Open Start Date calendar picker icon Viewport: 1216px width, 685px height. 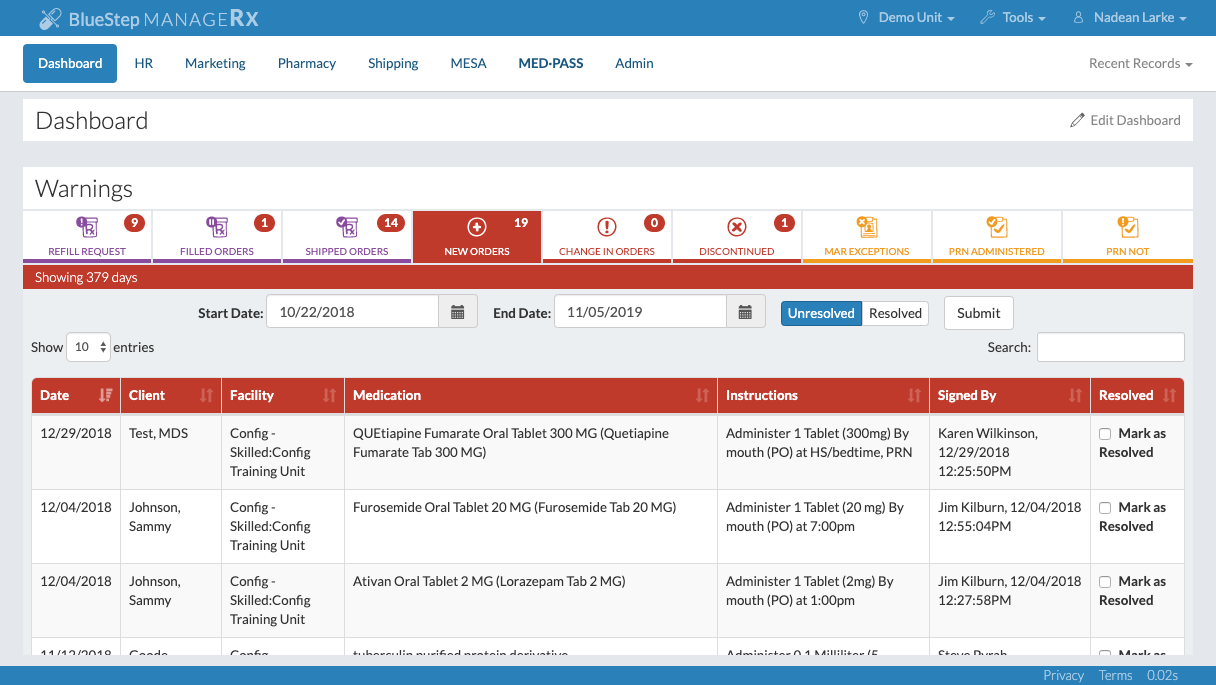(x=457, y=312)
